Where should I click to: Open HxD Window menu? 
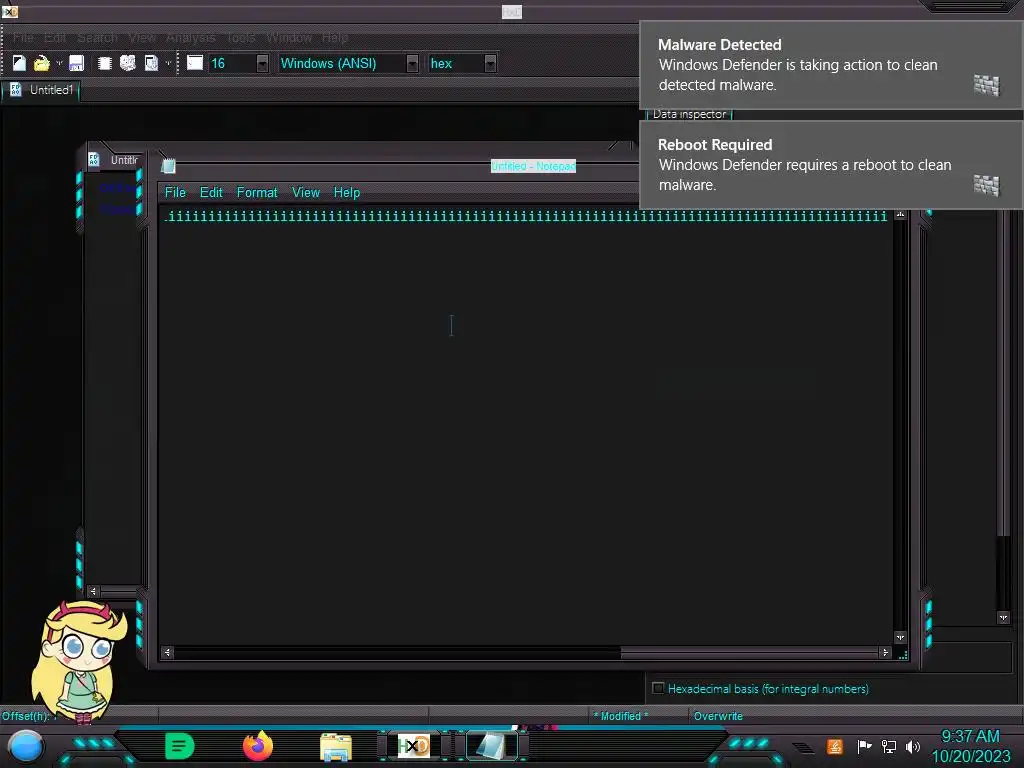pyautogui.click(x=289, y=38)
